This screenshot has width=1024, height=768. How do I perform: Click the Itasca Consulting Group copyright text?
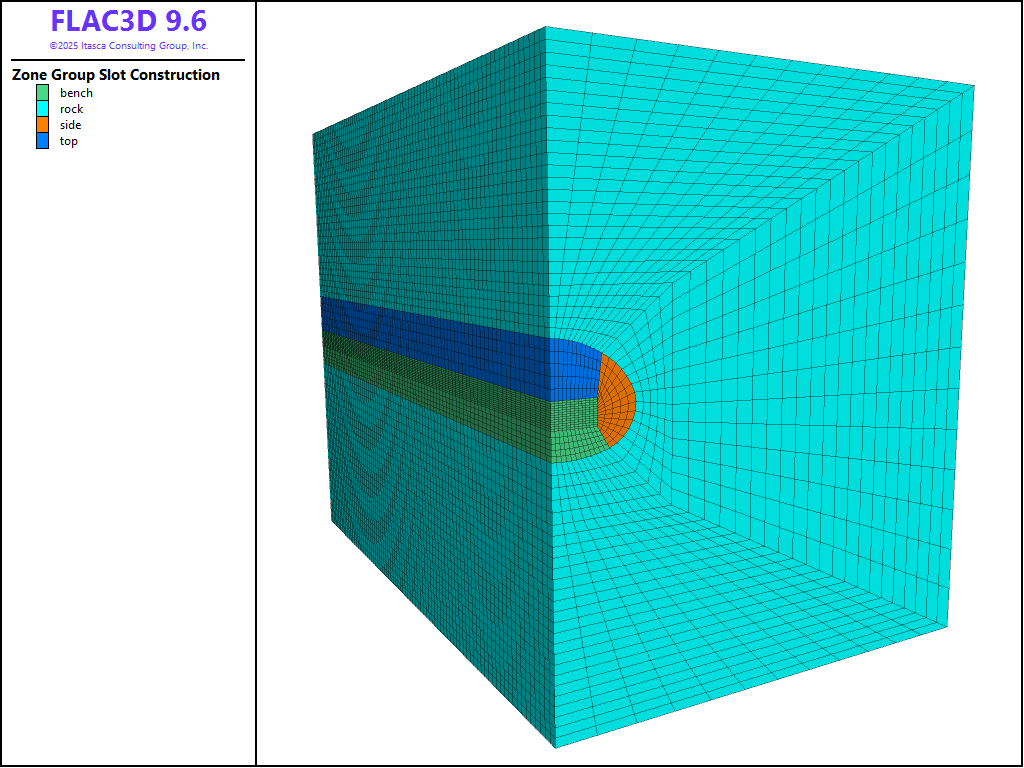click(x=128, y=46)
